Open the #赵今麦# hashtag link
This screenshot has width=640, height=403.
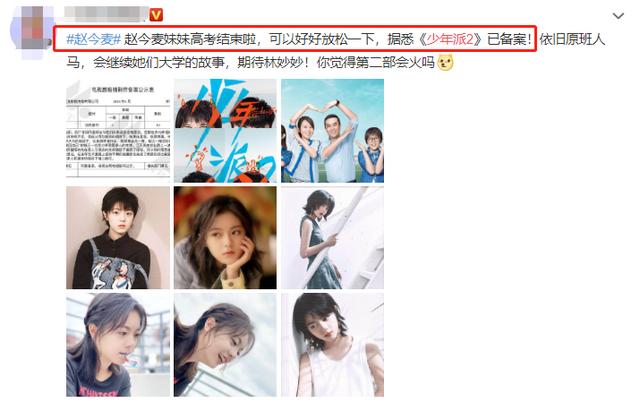coord(93,40)
